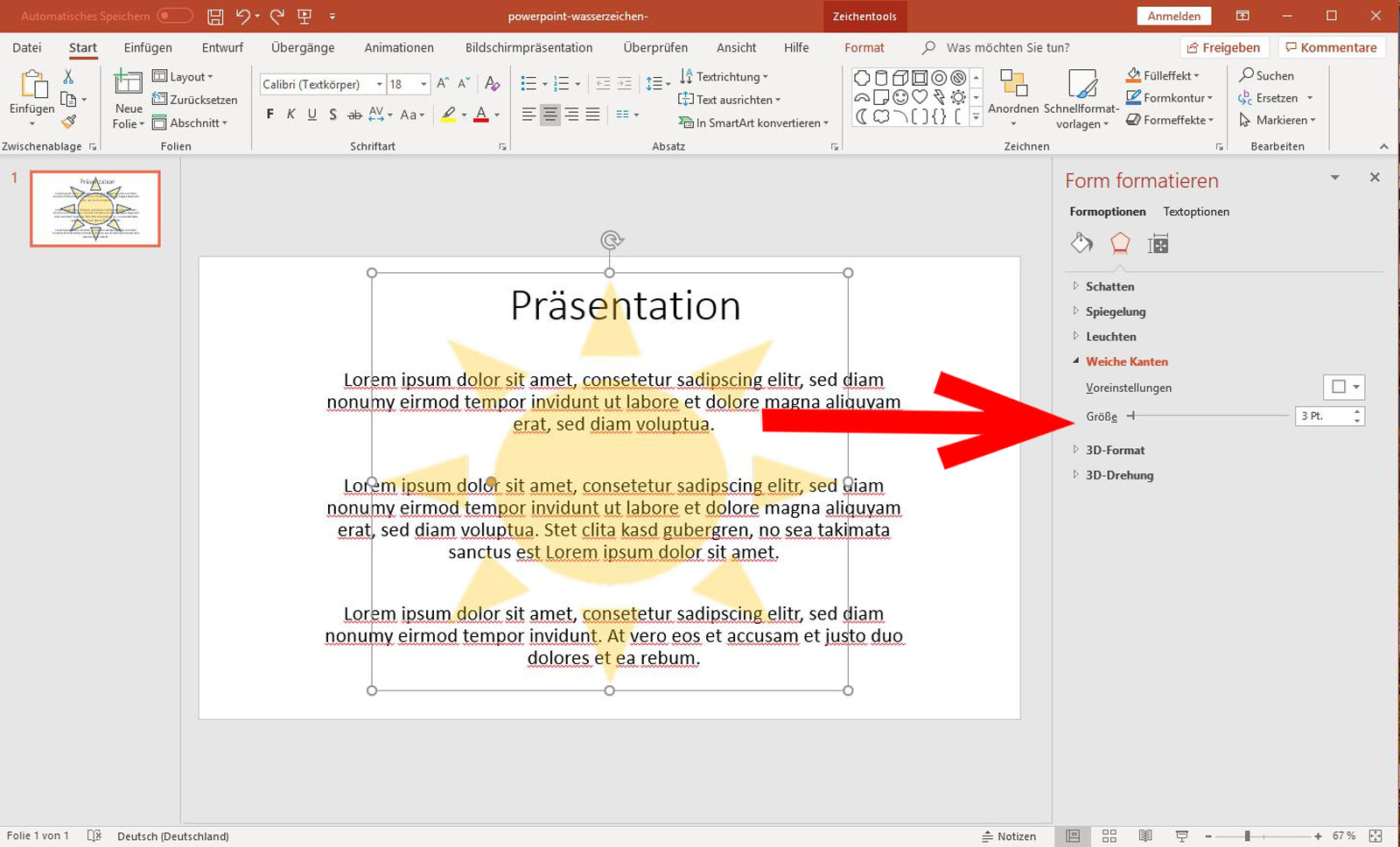
Task: Toggle italic formatting with the K icon
Action: click(290, 114)
